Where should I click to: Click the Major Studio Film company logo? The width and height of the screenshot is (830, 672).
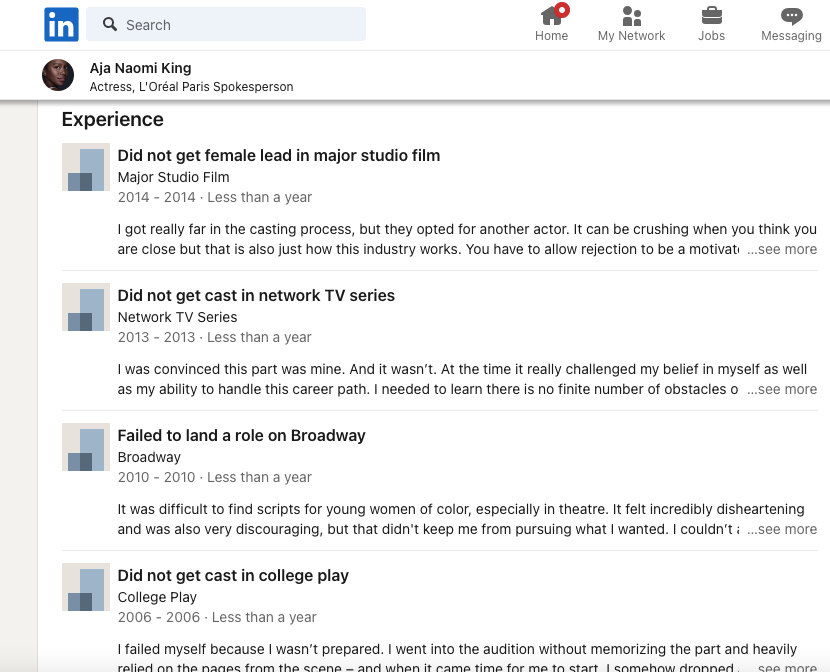click(x=86, y=167)
